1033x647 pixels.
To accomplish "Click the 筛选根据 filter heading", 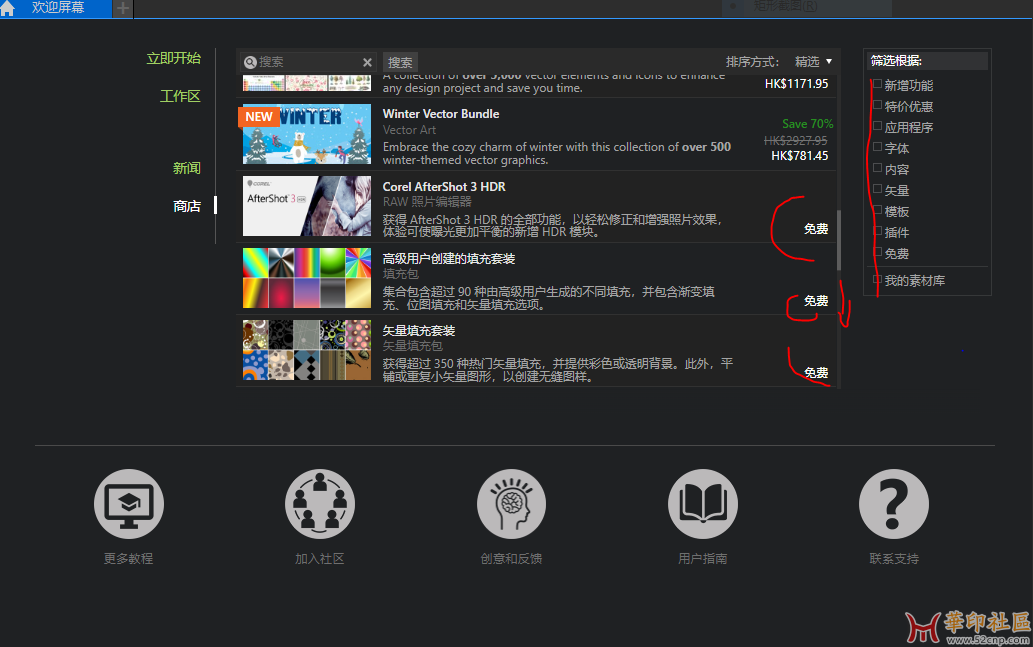I will point(896,61).
